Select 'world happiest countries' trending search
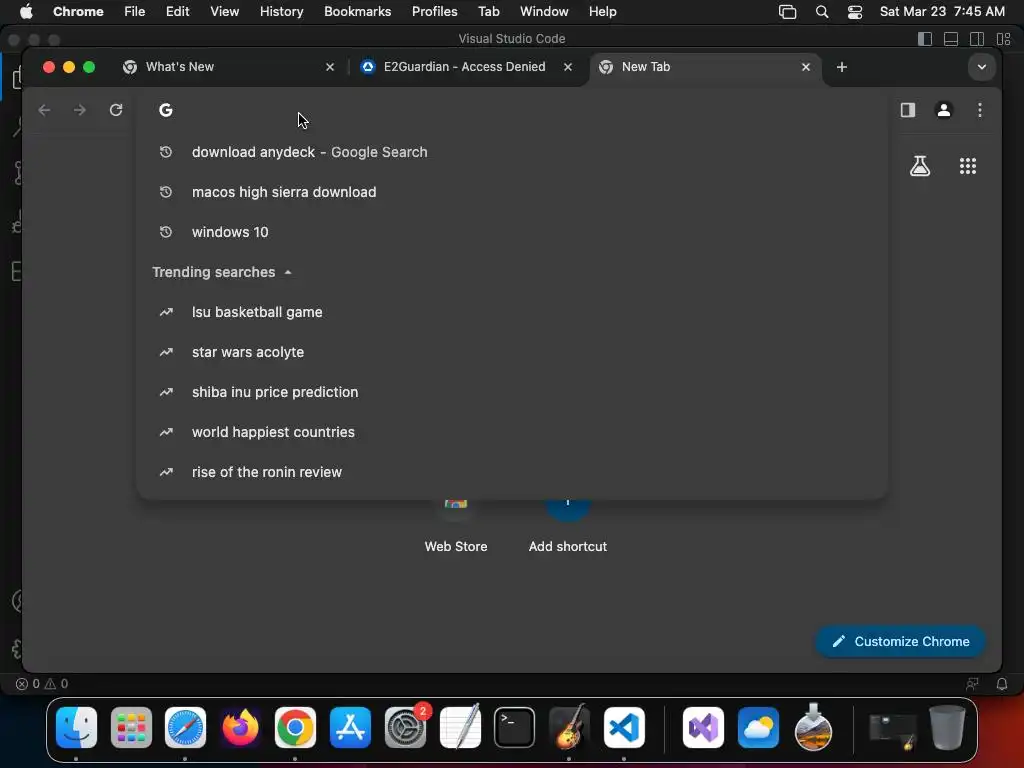The image size is (1024, 768). point(513,432)
